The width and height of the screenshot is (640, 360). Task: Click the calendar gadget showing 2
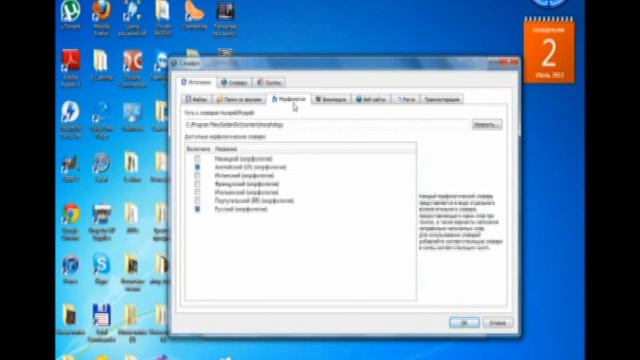pos(549,50)
